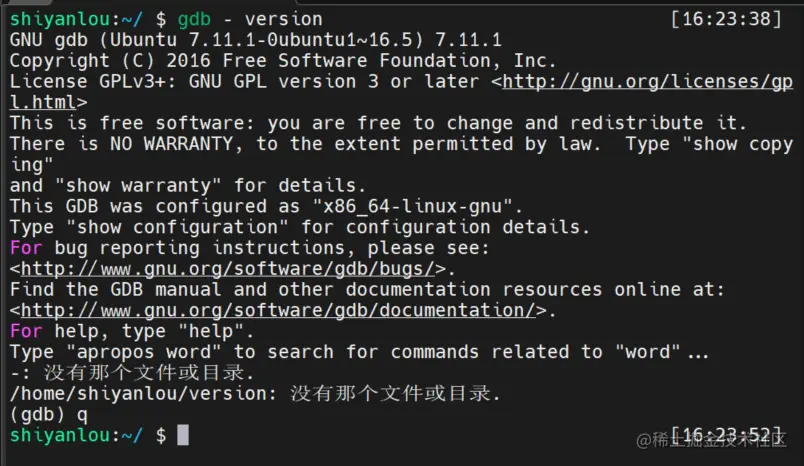Select 'and "show warranty" for details.' line

pyautogui.click(x=188, y=186)
